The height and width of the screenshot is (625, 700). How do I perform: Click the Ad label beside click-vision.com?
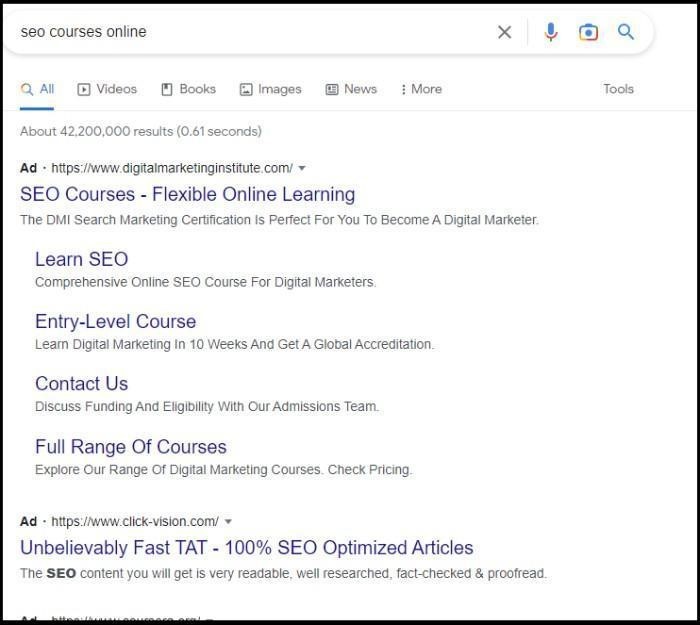pyautogui.click(x=28, y=521)
